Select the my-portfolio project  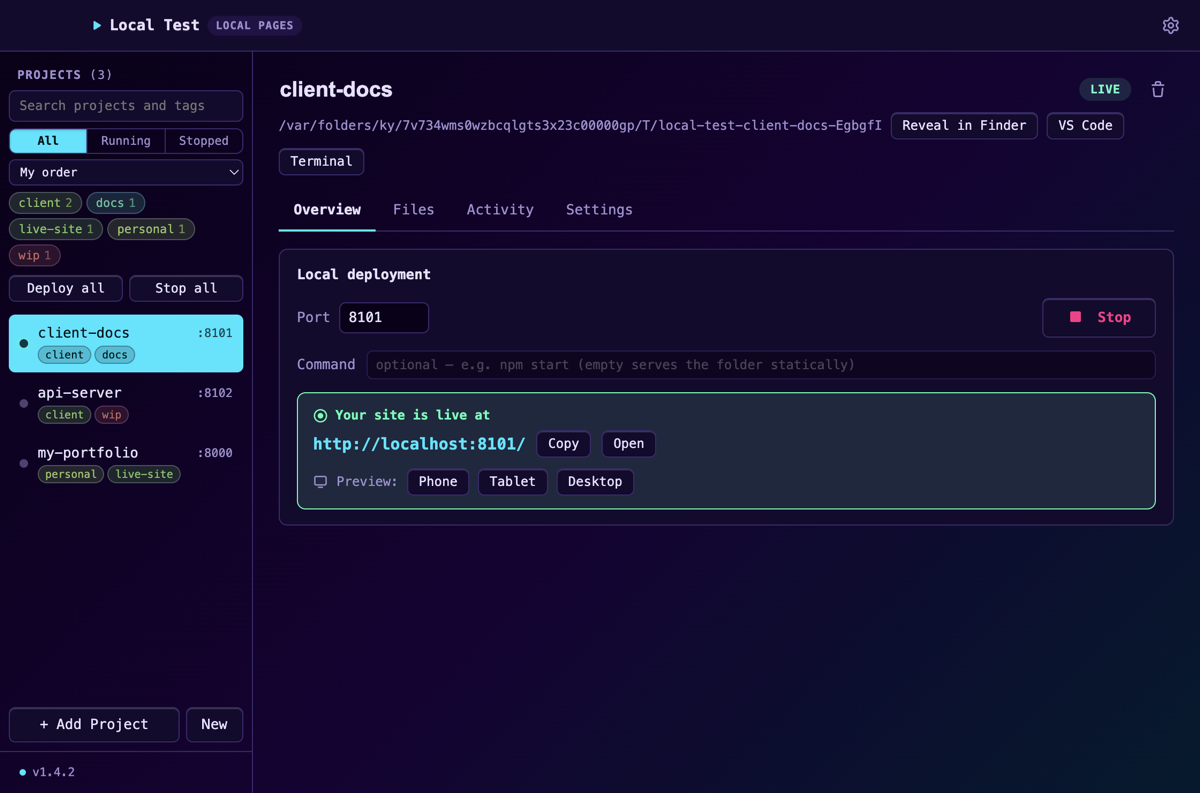click(x=126, y=463)
